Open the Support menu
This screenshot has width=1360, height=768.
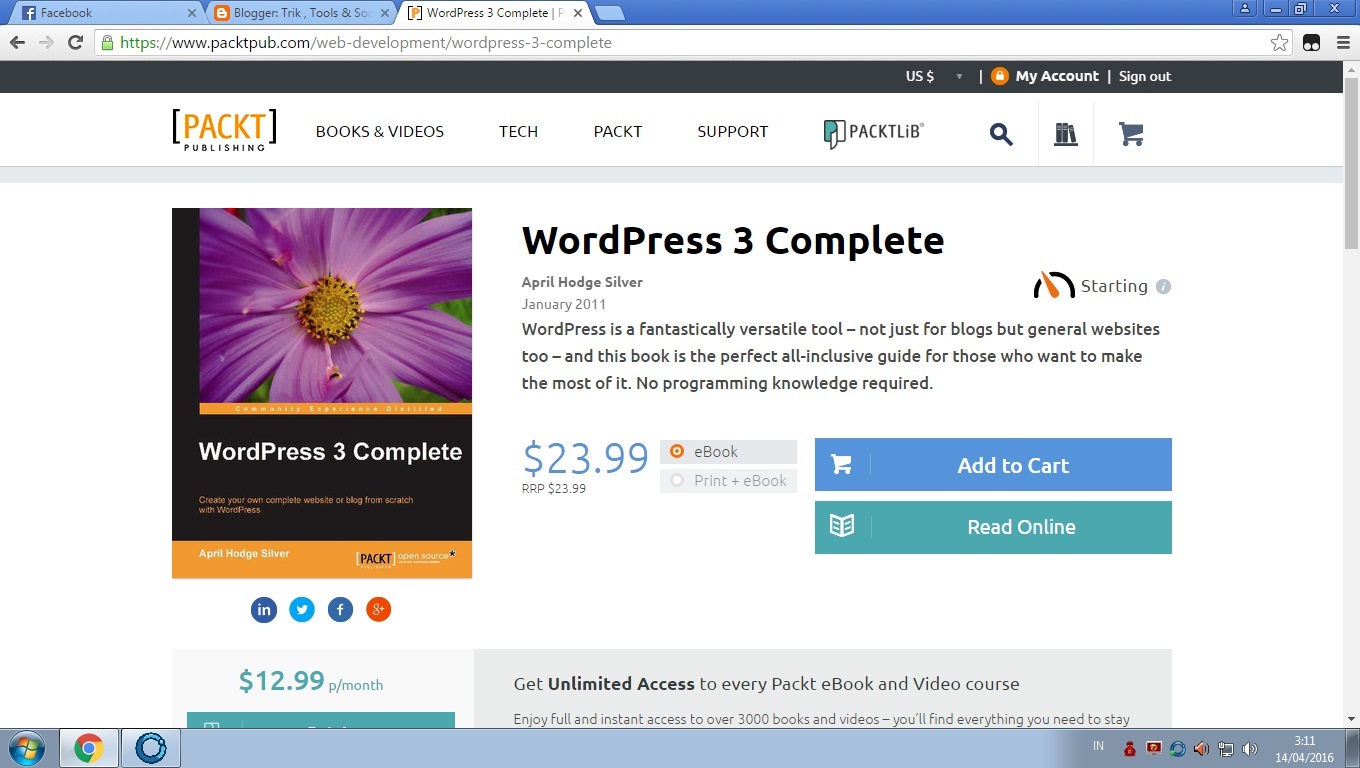[733, 131]
